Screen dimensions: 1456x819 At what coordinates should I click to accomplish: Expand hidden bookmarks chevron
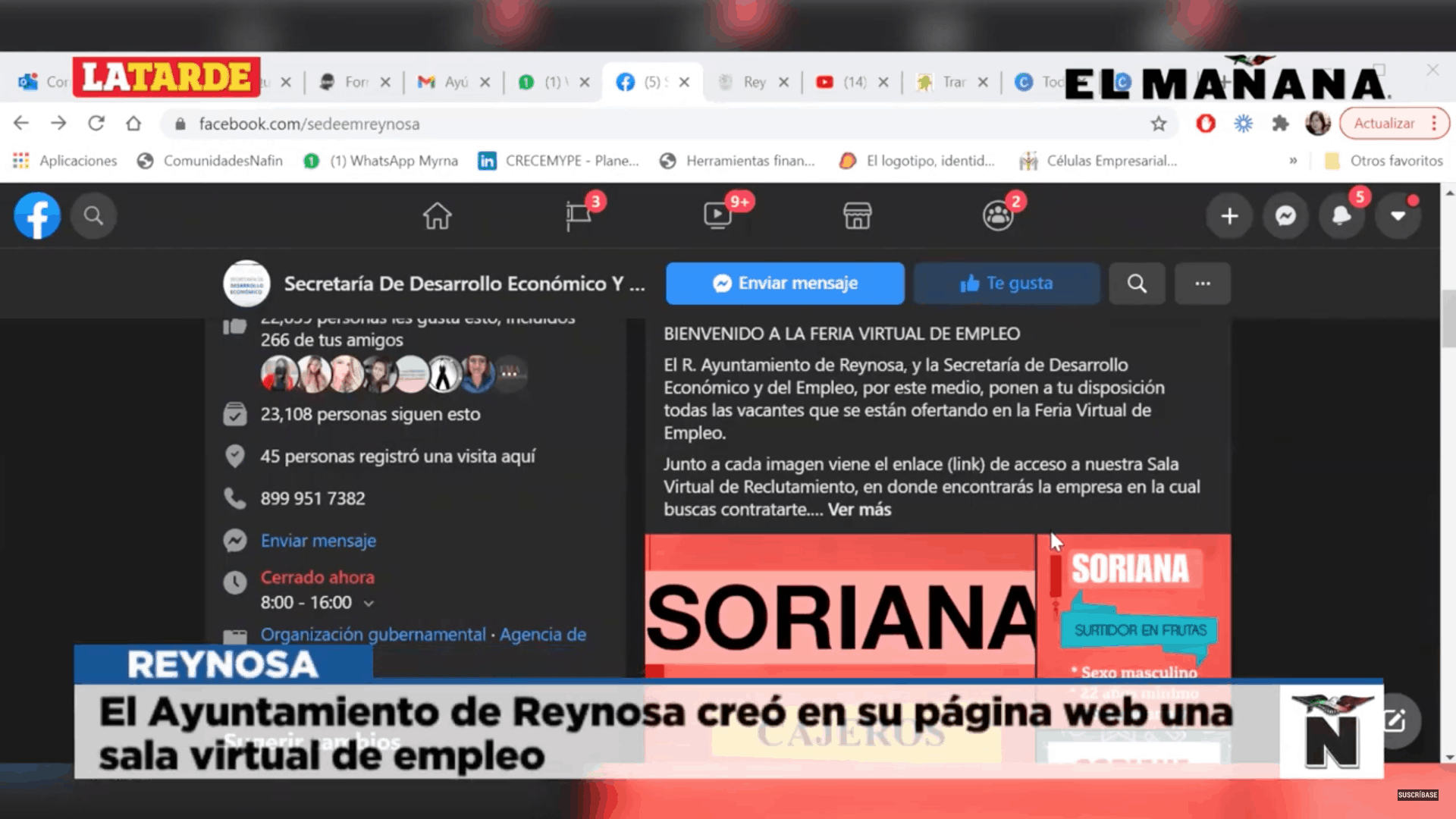click(1293, 161)
